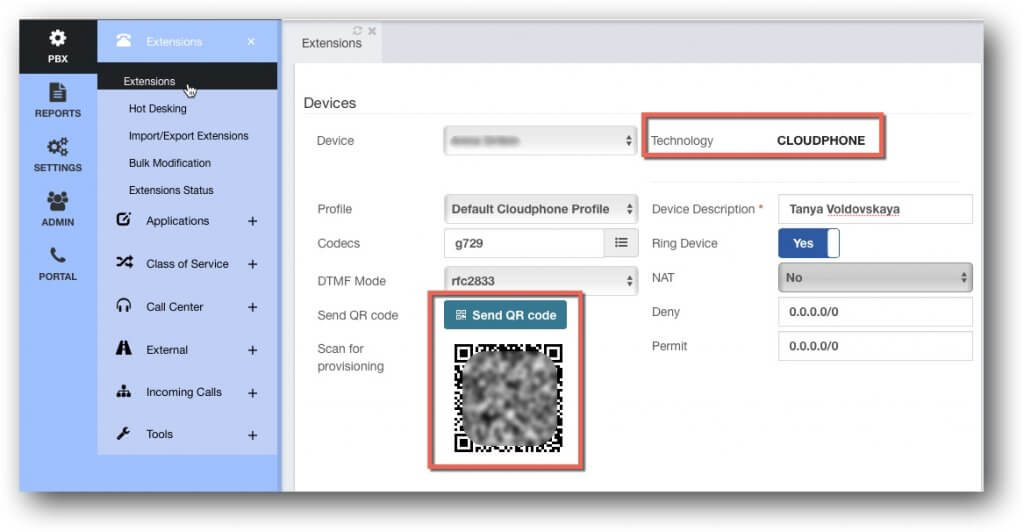The image size is (1024, 532).
Task: Click the Applications edit icon
Action: (x=123, y=219)
